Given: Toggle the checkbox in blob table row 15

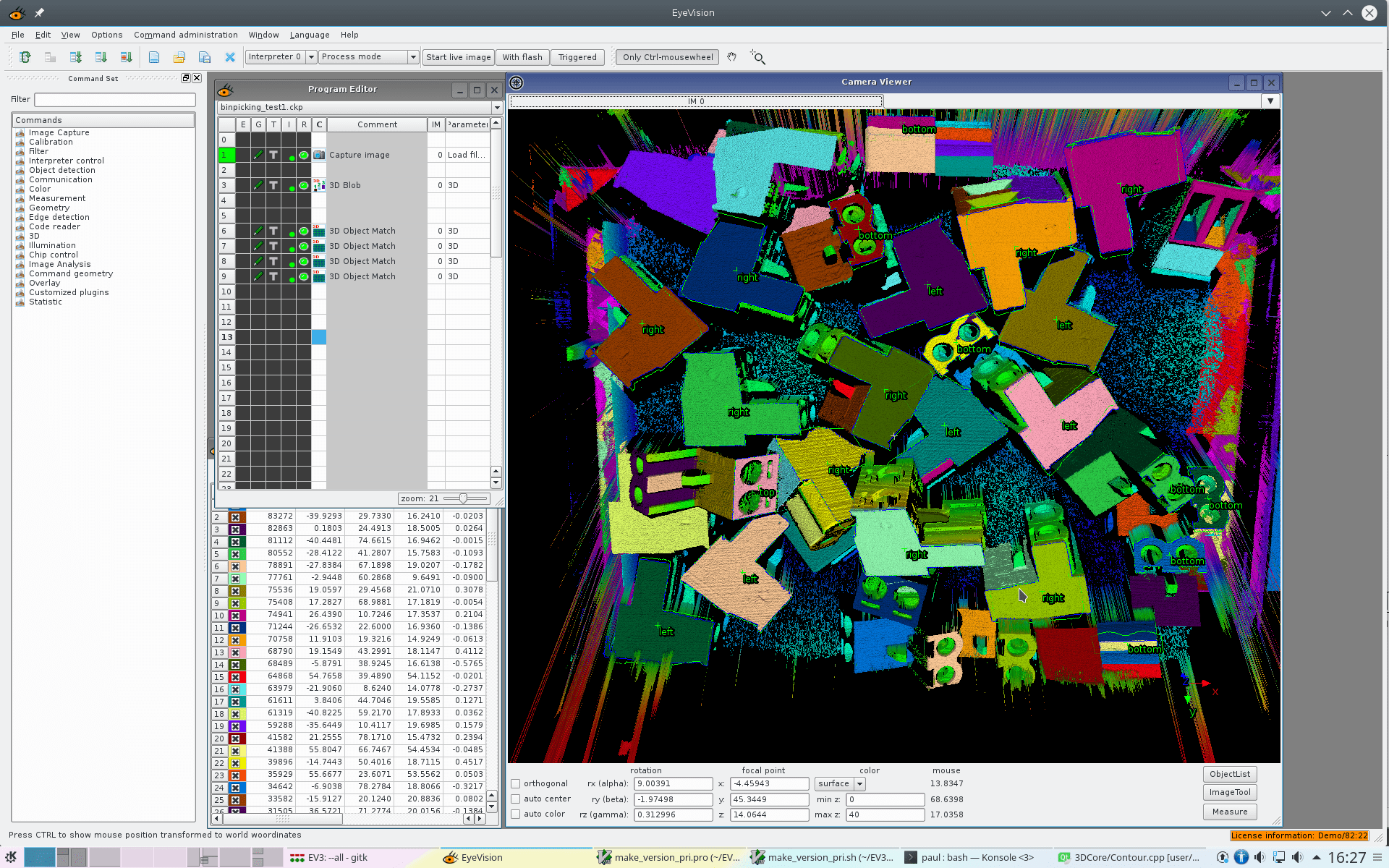Looking at the screenshot, I should pos(235,676).
